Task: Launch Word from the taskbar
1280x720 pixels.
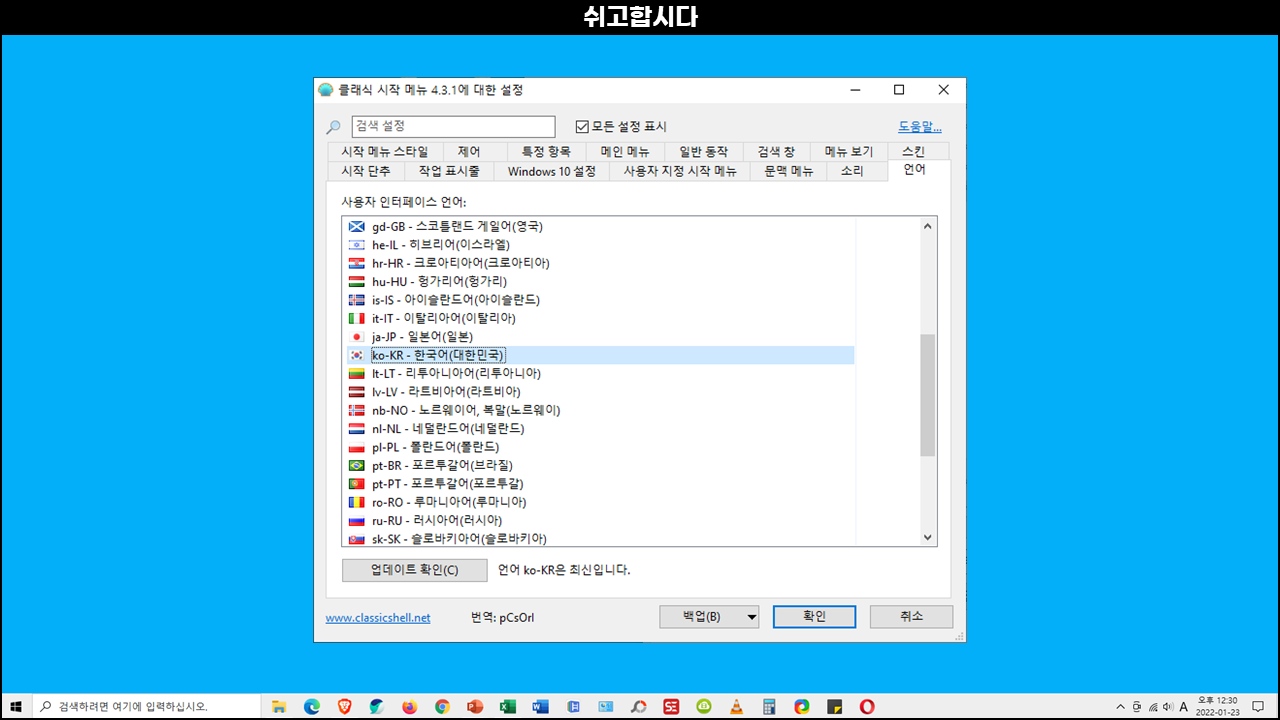Action: tap(540, 706)
